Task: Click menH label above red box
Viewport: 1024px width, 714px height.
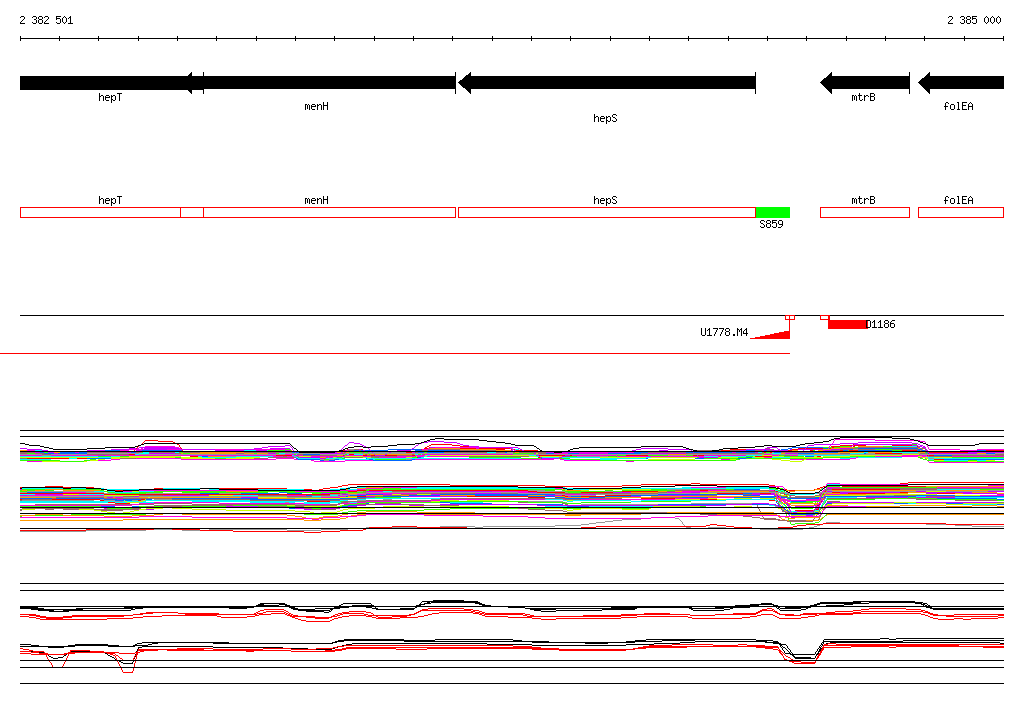Action: (316, 201)
